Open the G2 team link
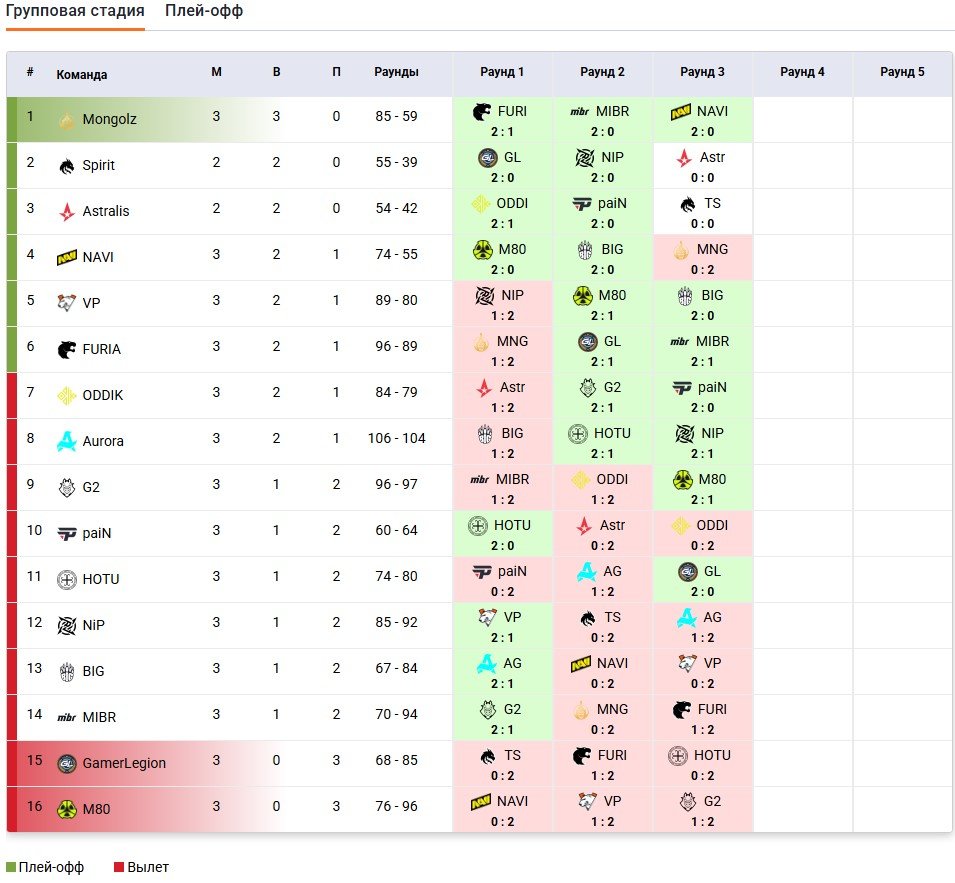Image resolution: width=955 pixels, height=883 pixels. pyautogui.click(x=91, y=488)
